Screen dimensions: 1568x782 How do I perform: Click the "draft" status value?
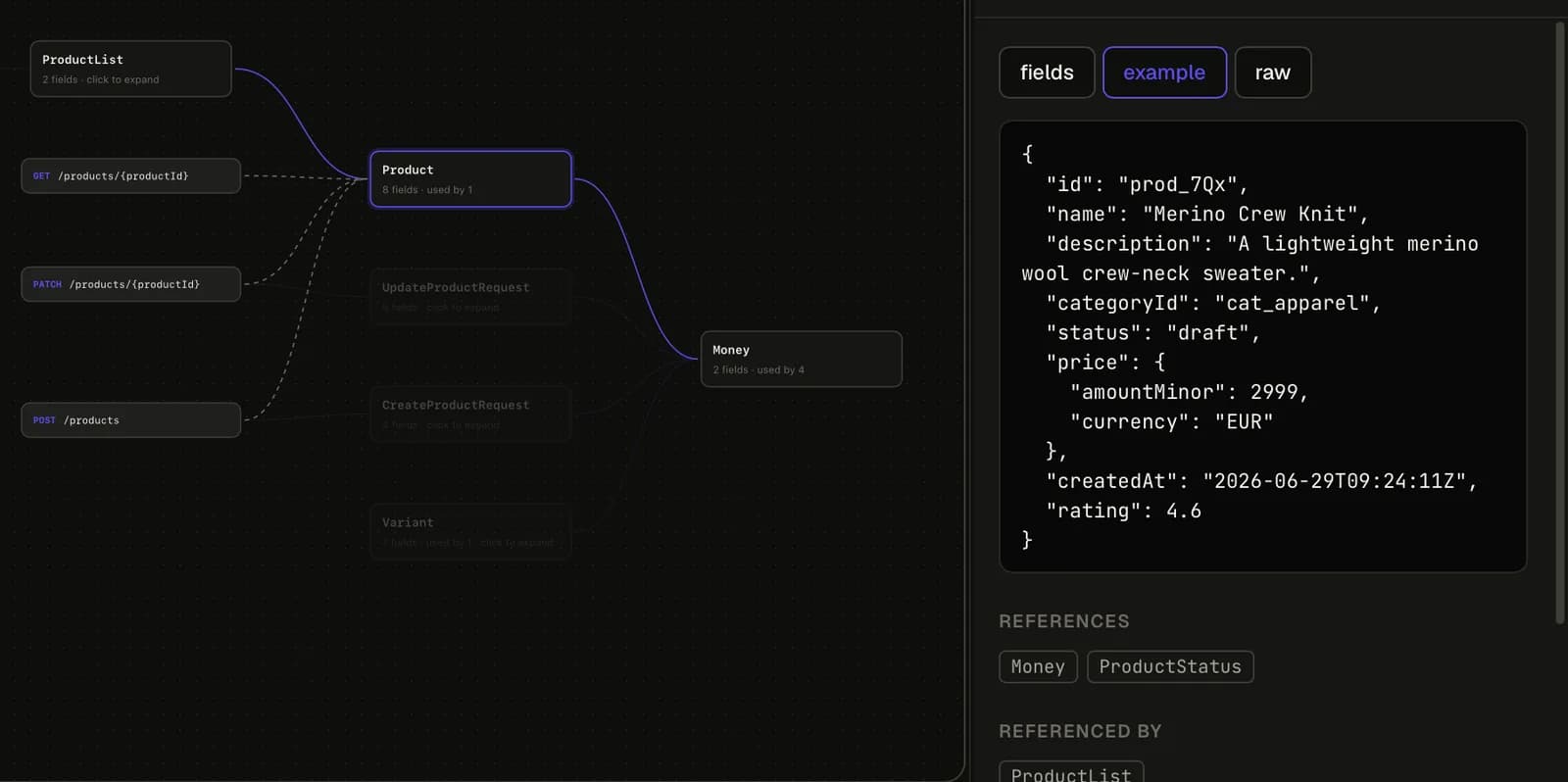(x=1207, y=332)
